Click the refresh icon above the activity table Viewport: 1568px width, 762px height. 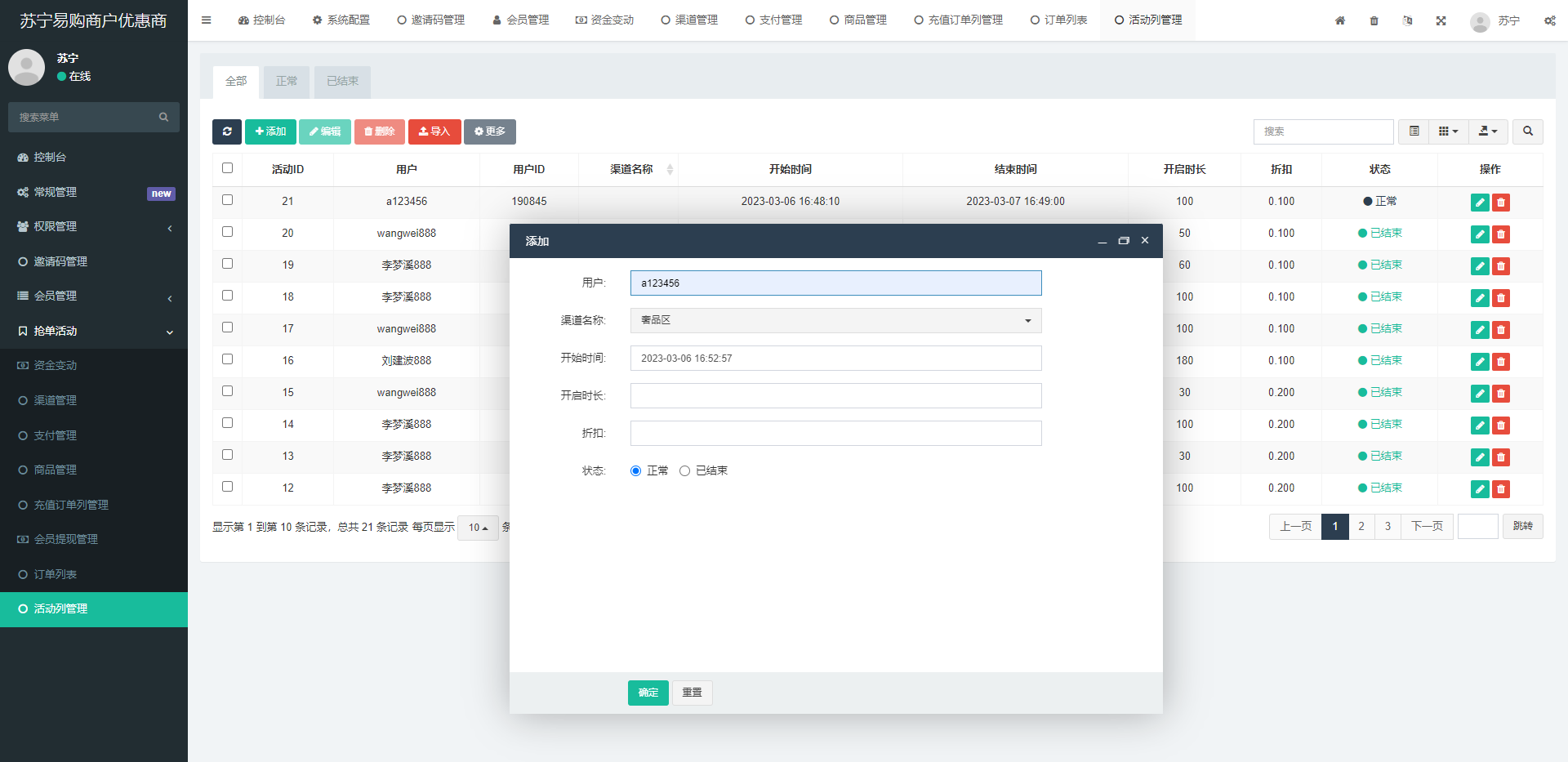(x=227, y=131)
